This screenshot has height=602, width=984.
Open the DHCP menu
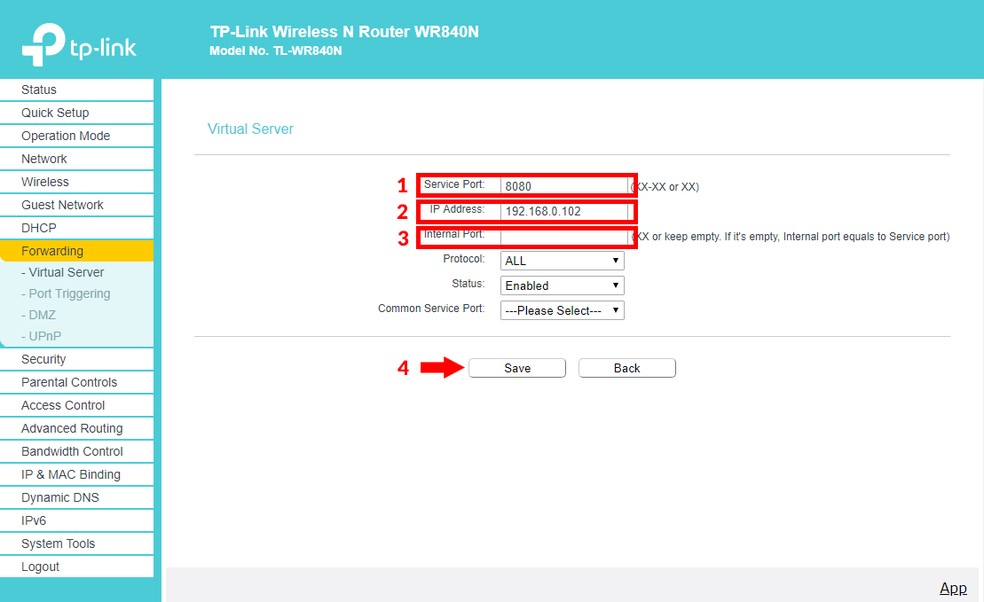77,228
